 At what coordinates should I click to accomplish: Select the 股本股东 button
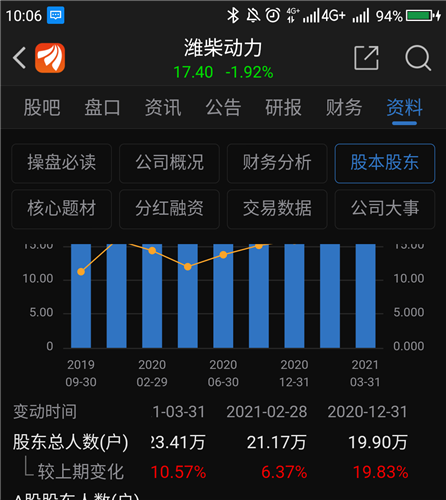[385, 163]
